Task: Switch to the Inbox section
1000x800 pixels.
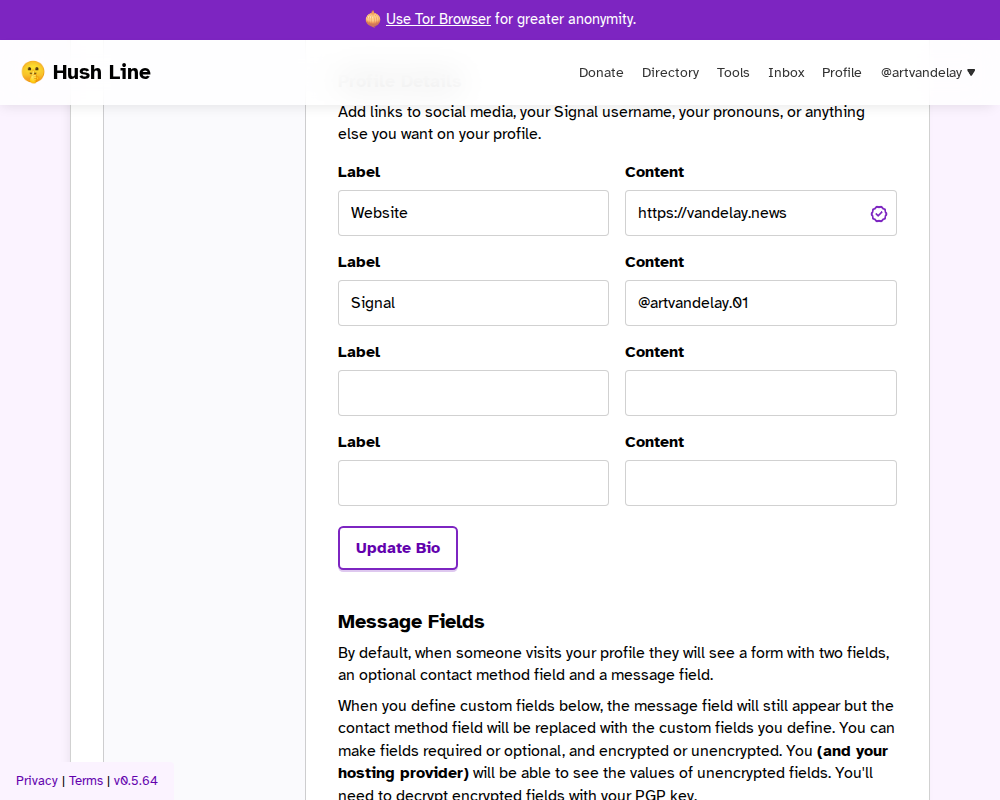Action: pos(786,72)
